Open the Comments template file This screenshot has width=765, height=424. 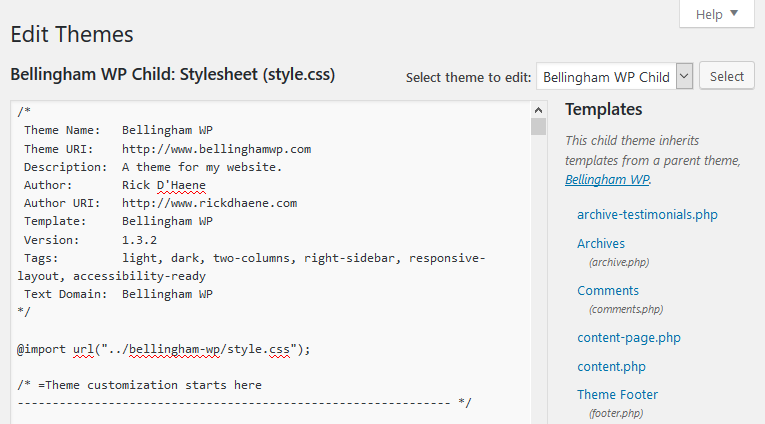pos(608,290)
